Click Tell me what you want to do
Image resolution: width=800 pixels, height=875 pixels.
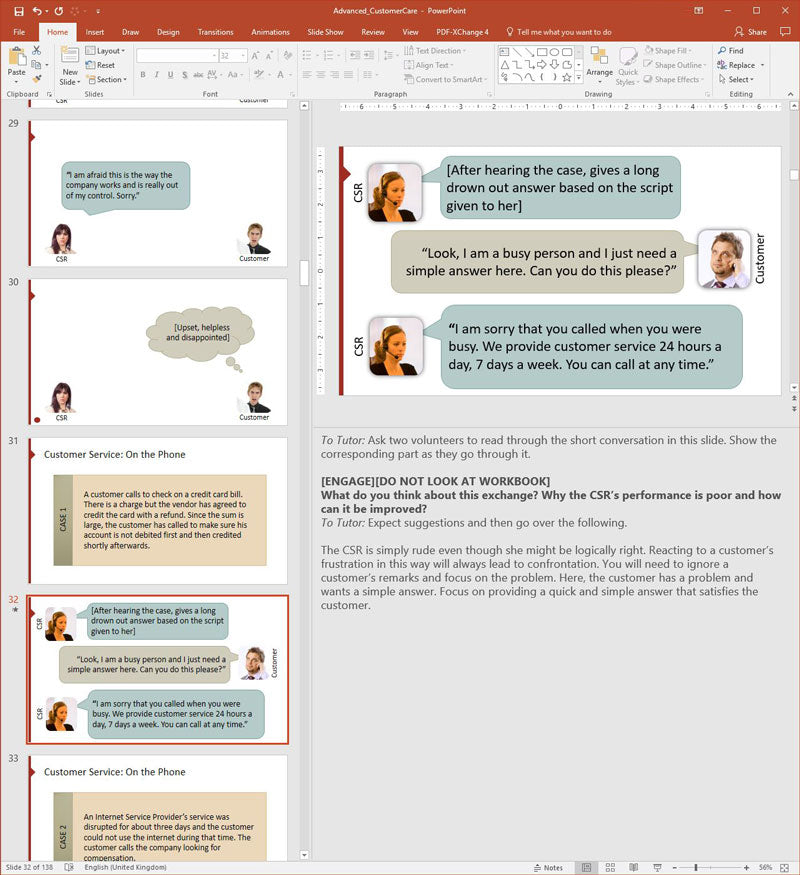[558, 32]
